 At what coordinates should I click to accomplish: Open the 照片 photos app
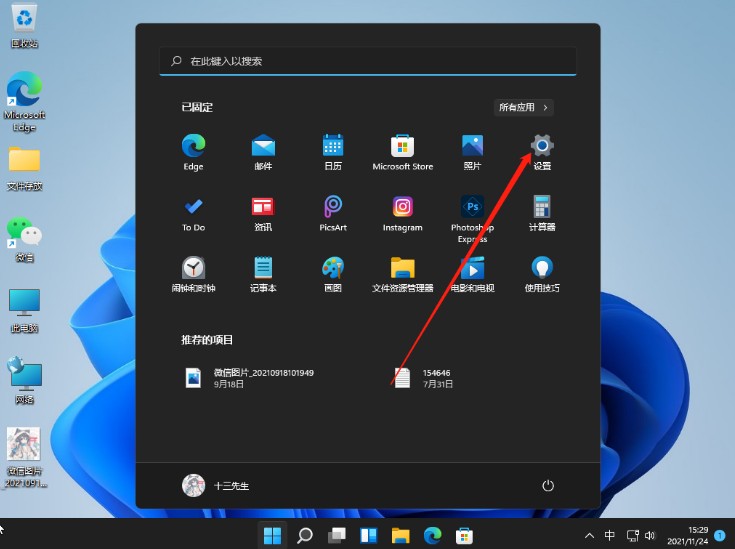472,152
